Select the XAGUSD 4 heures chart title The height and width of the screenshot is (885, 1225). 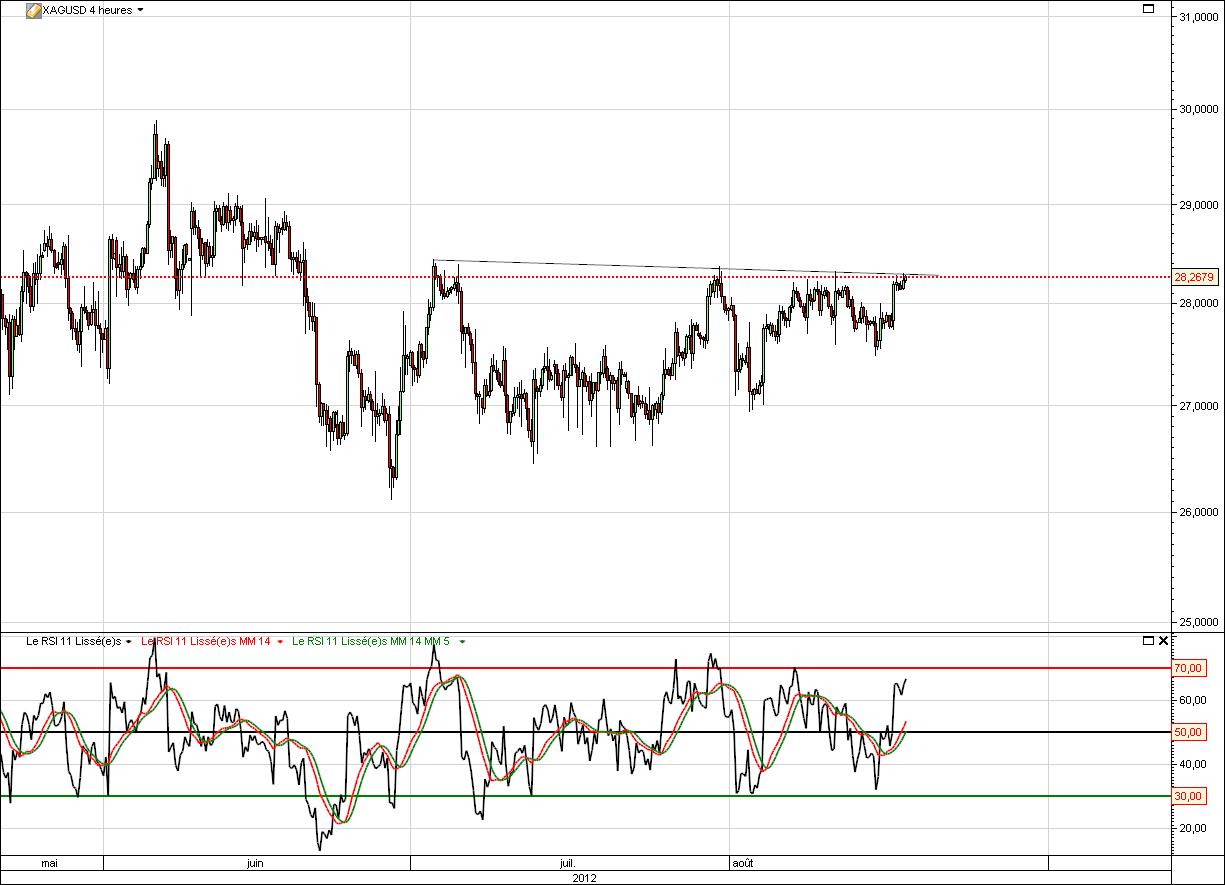tap(88, 10)
